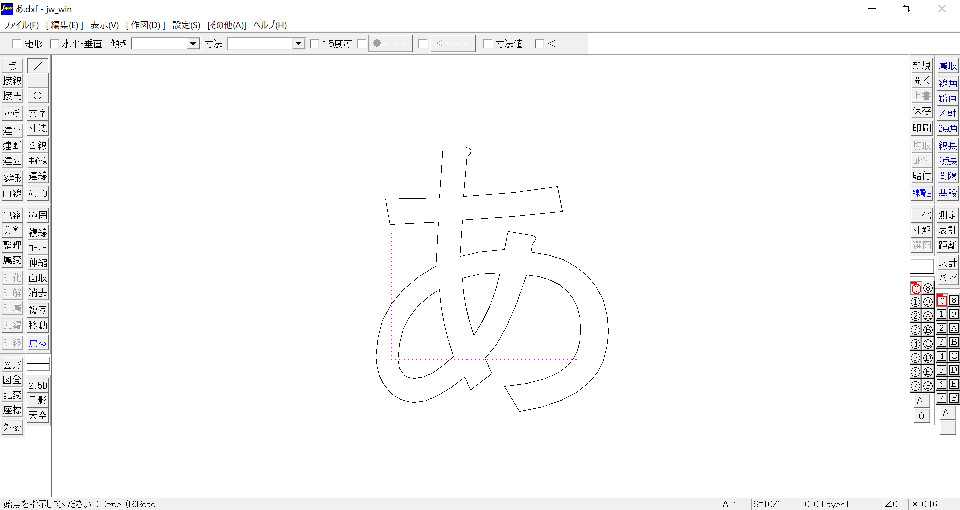Select the 複写 copy tool
The height and width of the screenshot is (510, 960).
pyautogui.click(x=38, y=310)
